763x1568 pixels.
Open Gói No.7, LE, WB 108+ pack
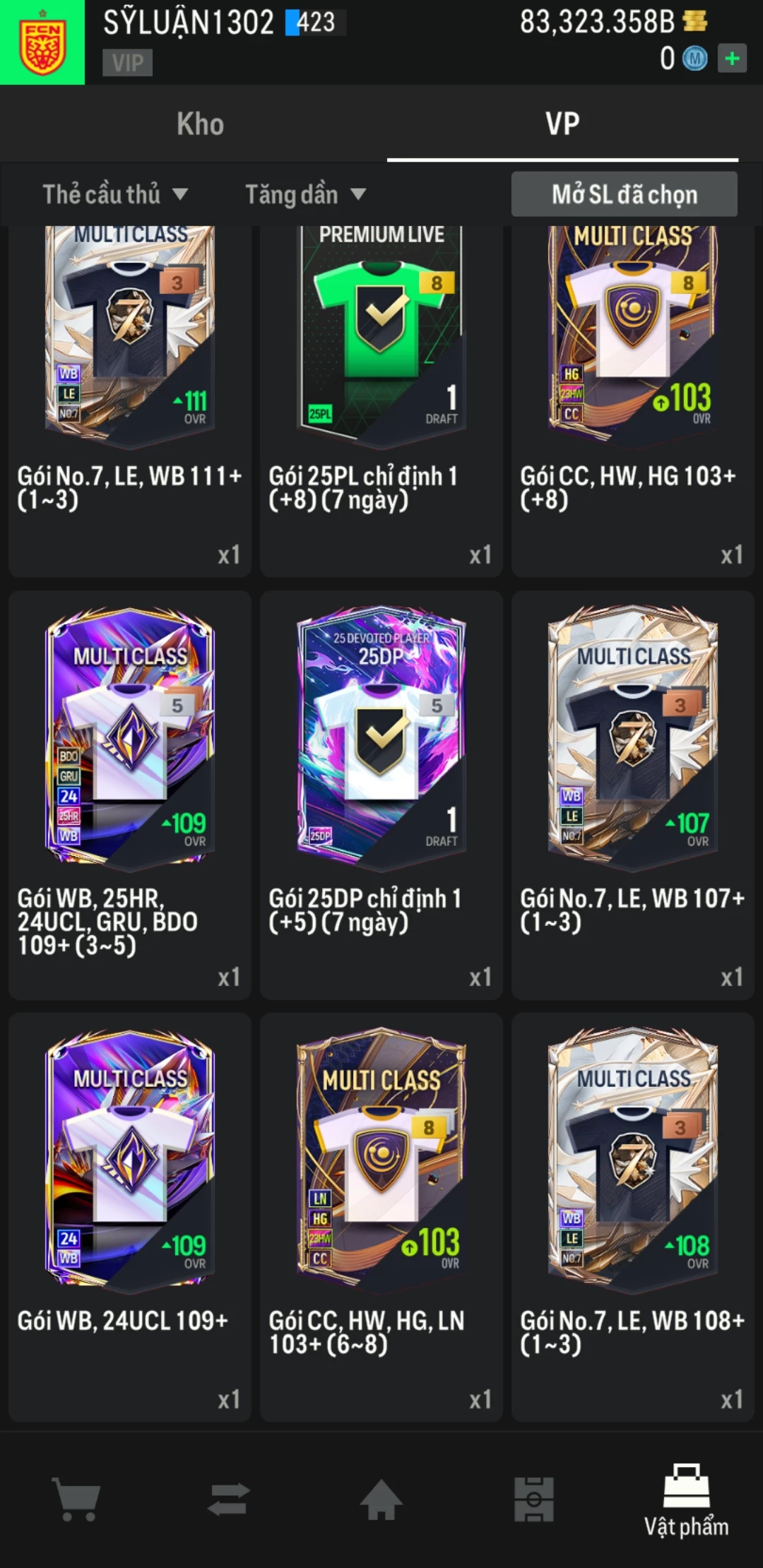[x=633, y=1218]
